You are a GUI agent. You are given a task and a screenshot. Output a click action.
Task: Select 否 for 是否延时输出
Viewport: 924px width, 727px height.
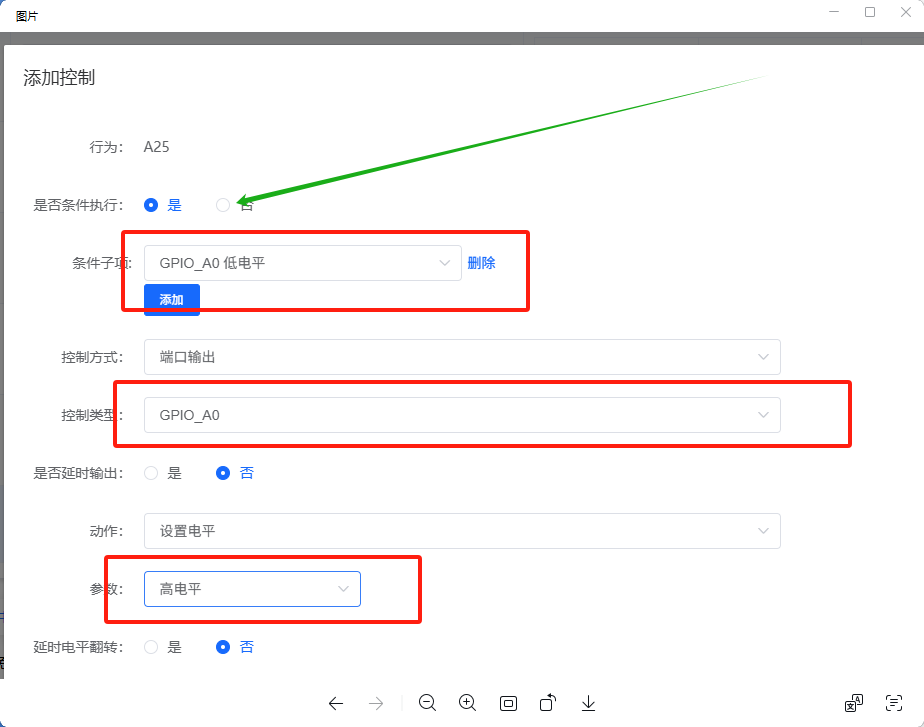pyautogui.click(x=224, y=473)
